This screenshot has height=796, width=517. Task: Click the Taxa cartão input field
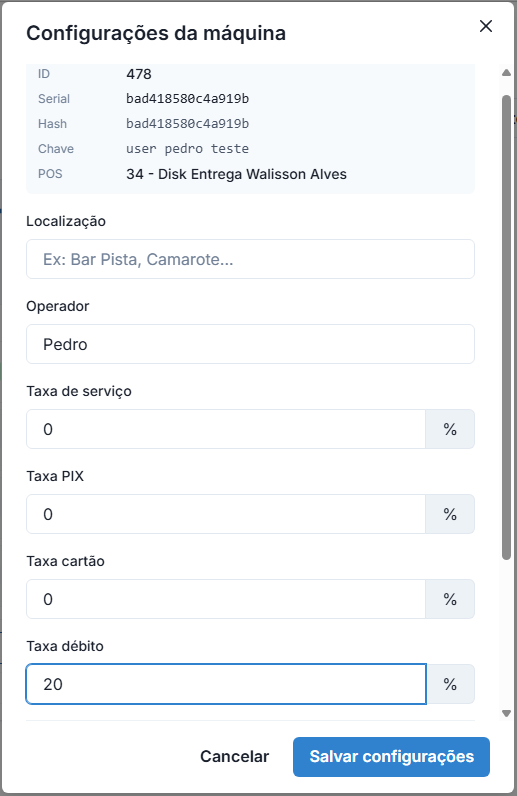(x=226, y=599)
